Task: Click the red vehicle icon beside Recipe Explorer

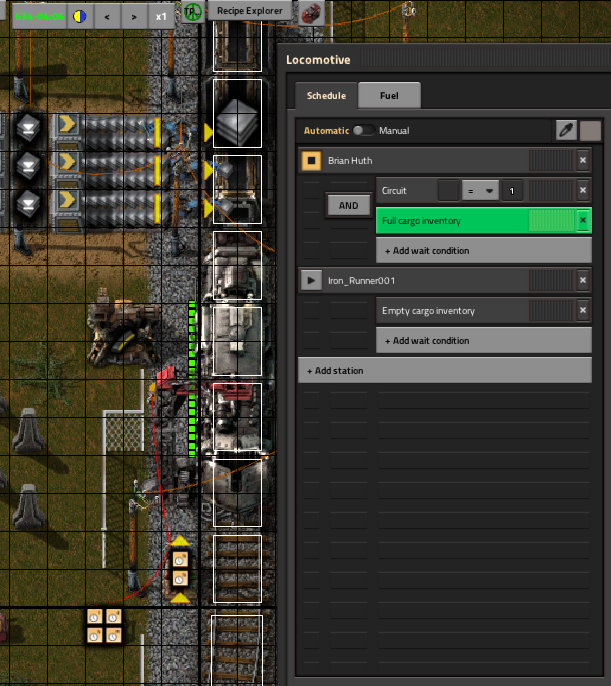Action: [x=311, y=12]
